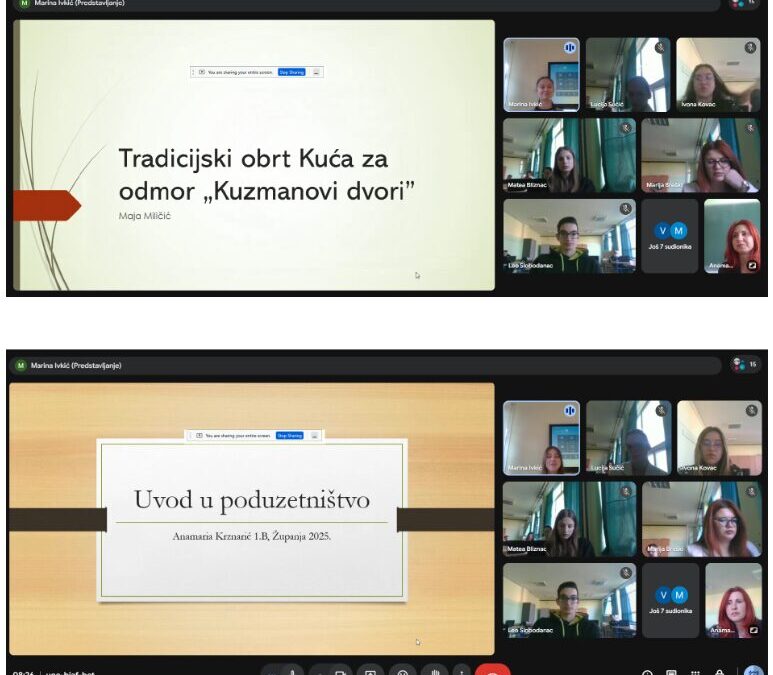Open the participants count badge in lower window
Screen dimensions: 773x675
click(x=745, y=365)
